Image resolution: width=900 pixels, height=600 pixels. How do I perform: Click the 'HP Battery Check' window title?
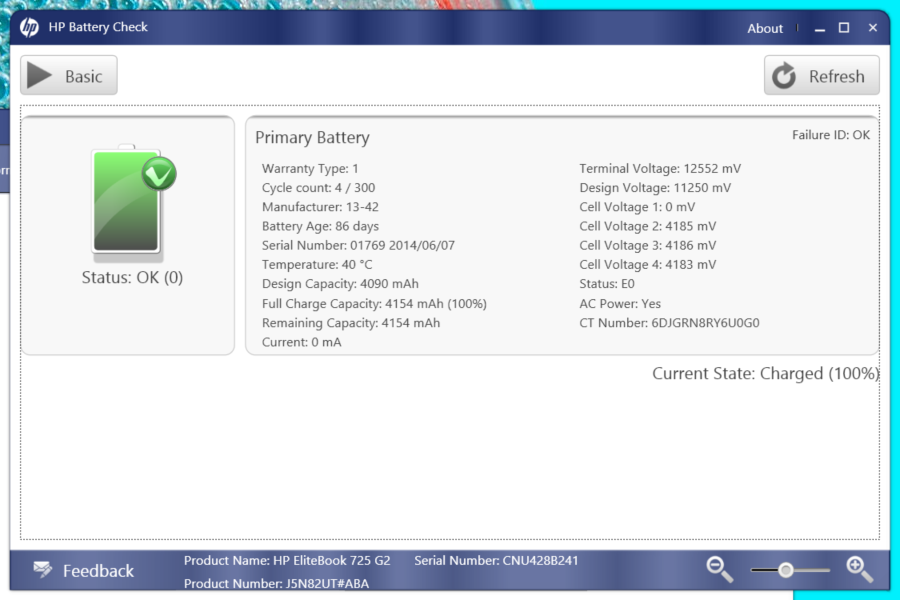[x=98, y=27]
